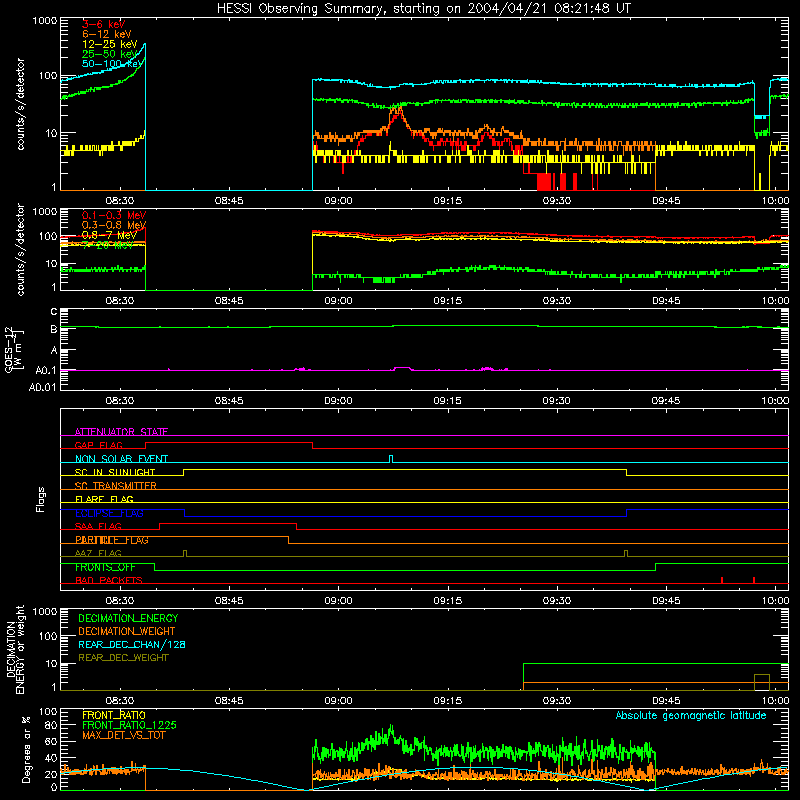Select the 6-12 keV legend label

(107, 34)
